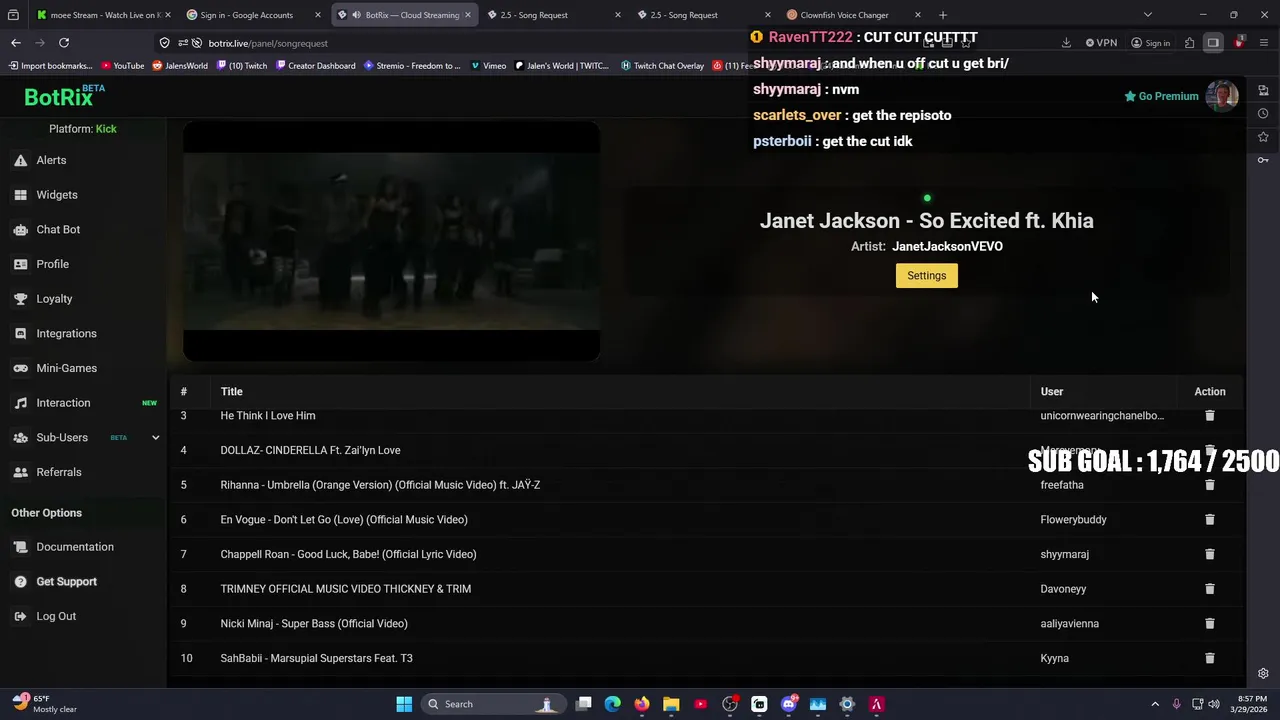The height and width of the screenshot is (720, 1280).
Task: Open the Windows Start menu
Action: (404, 704)
